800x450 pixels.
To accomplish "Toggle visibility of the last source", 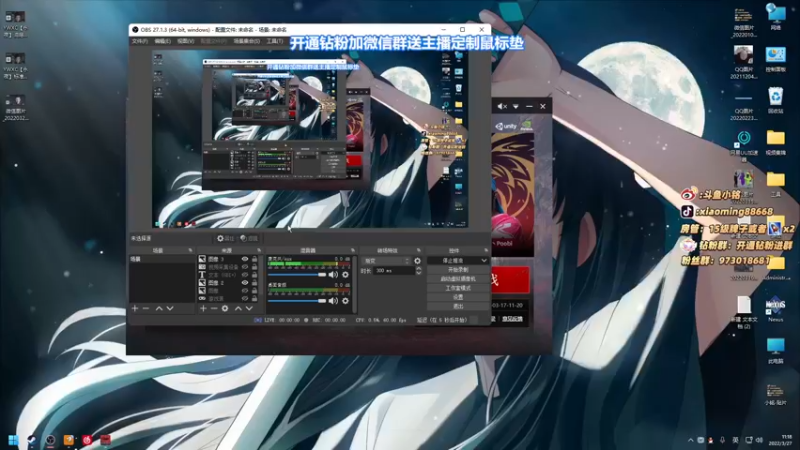I will (x=245, y=298).
